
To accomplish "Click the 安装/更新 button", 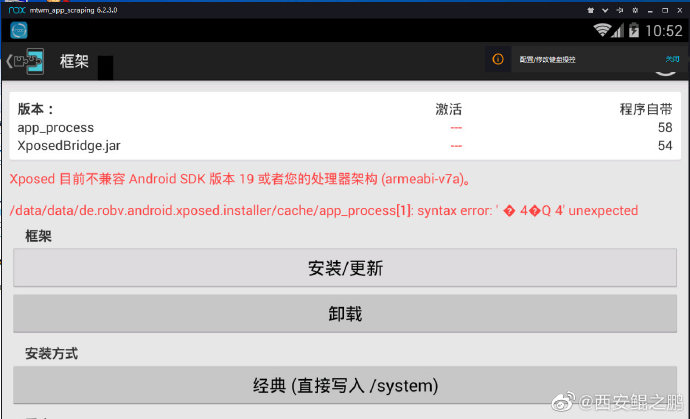I will click(345, 268).
